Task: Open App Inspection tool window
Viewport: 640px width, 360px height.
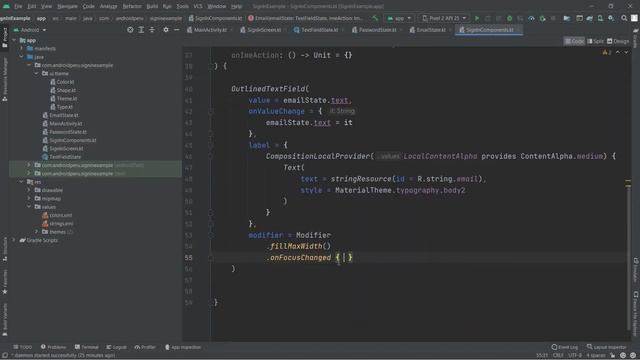Action: coord(182,347)
